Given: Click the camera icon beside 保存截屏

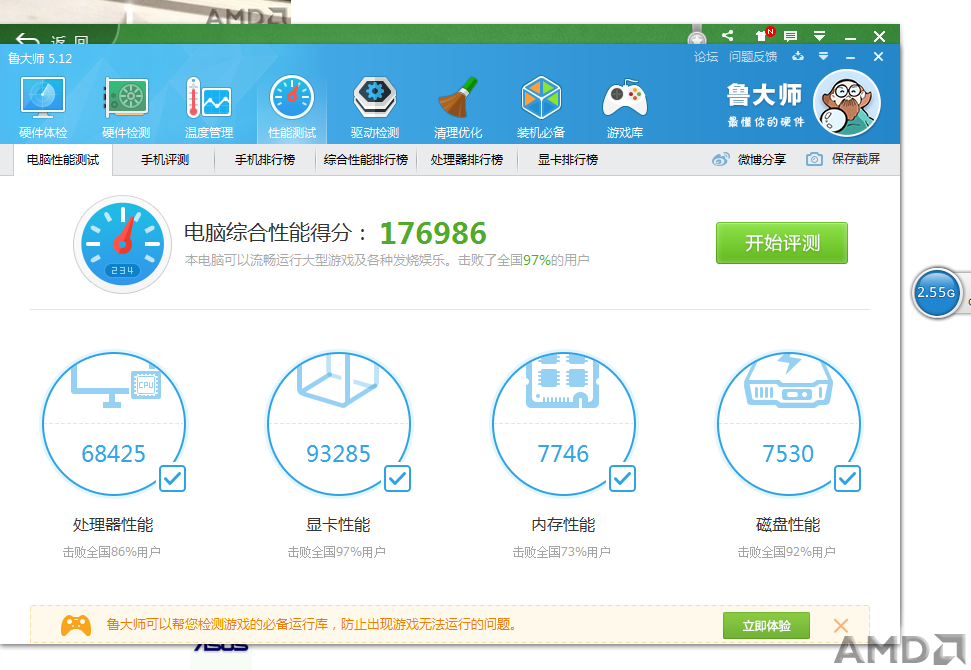Looking at the screenshot, I should coord(814,159).
